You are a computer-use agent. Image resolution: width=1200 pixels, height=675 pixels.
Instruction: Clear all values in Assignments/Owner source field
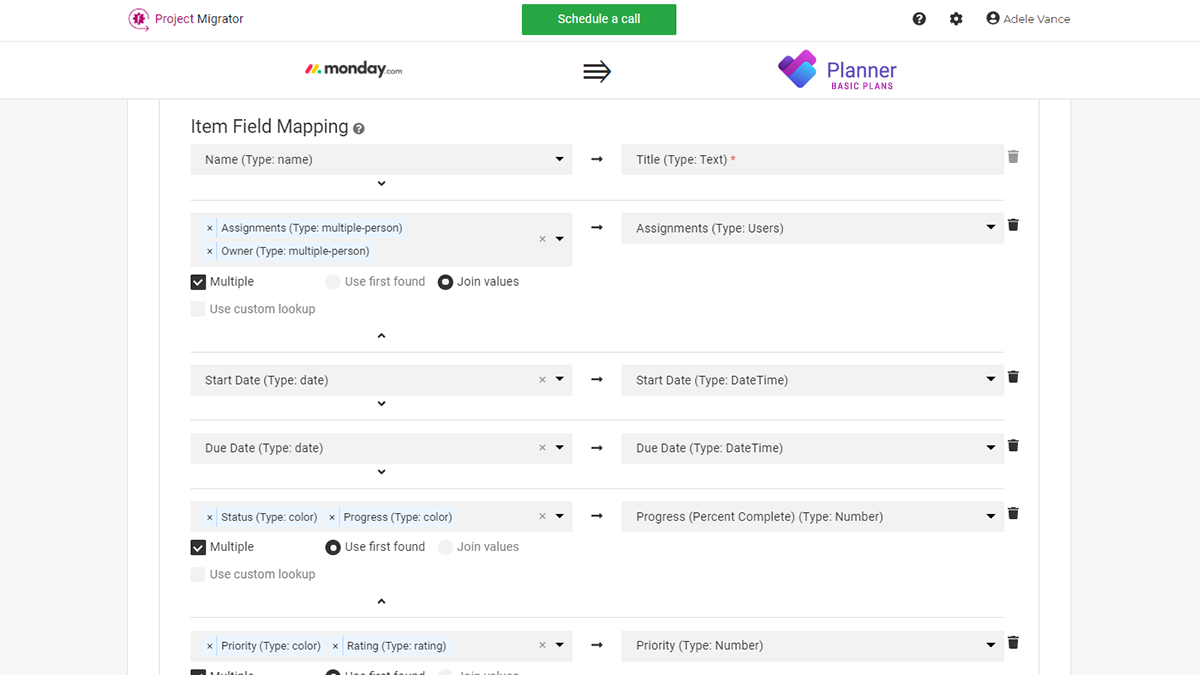543,239
